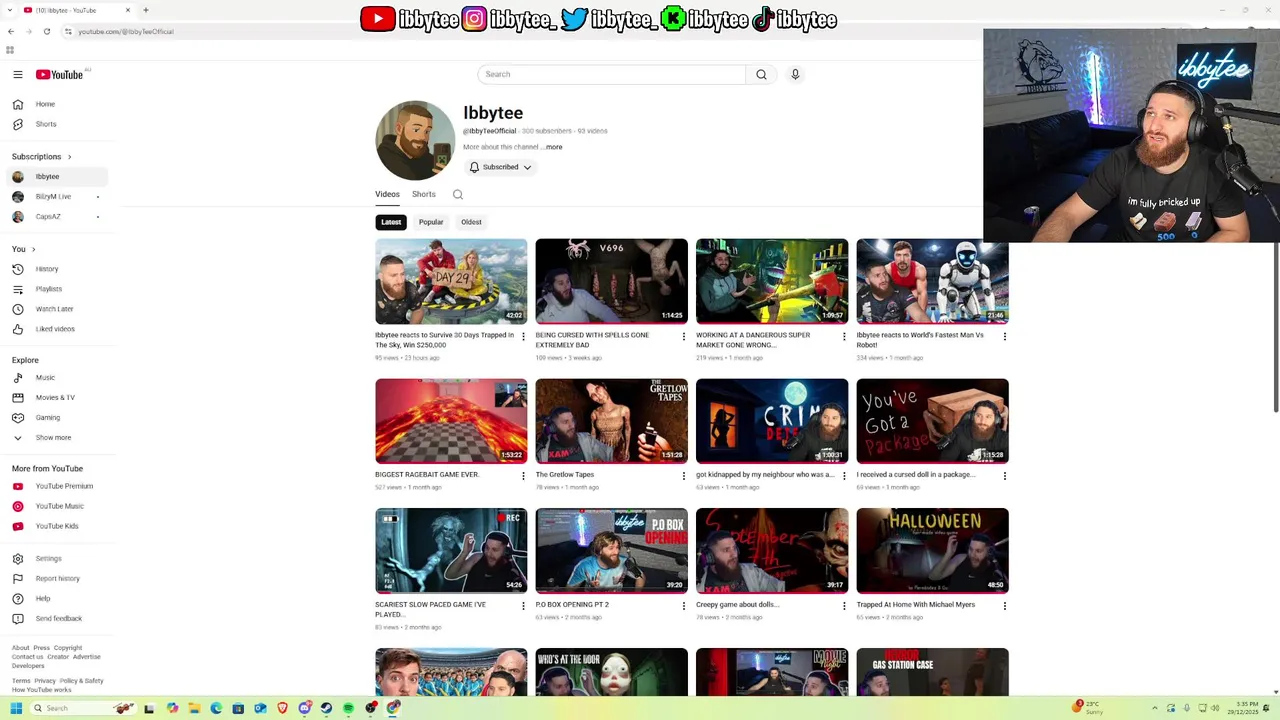Open the Day 29 Survive 30 Days thumbnail

(x=451, y=281)
